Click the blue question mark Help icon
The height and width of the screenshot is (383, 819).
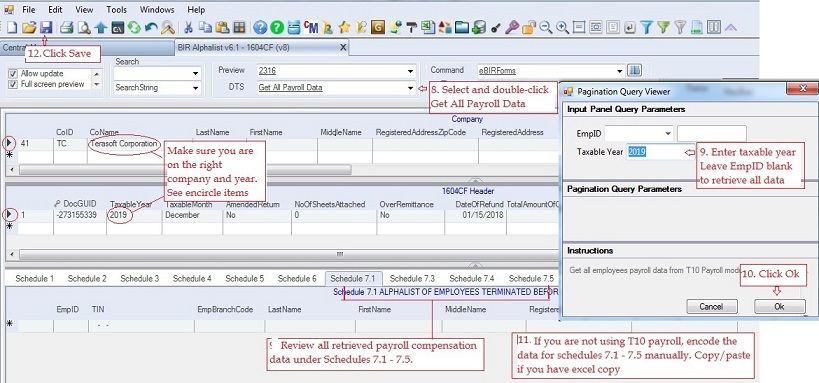[x=260, y=27]
